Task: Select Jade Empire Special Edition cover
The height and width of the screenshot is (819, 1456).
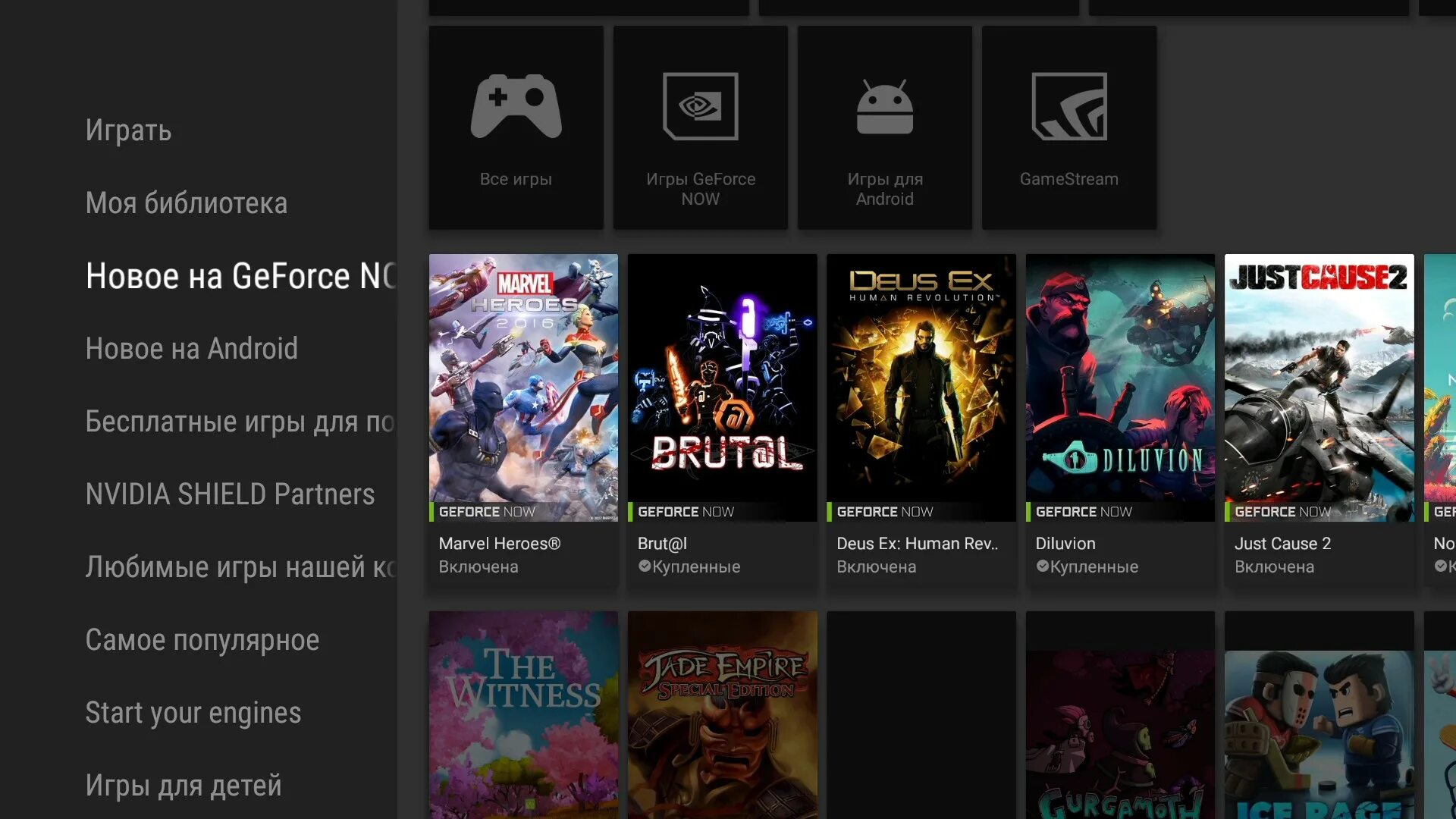Action: pyautogui.click(x=722, y=714)
